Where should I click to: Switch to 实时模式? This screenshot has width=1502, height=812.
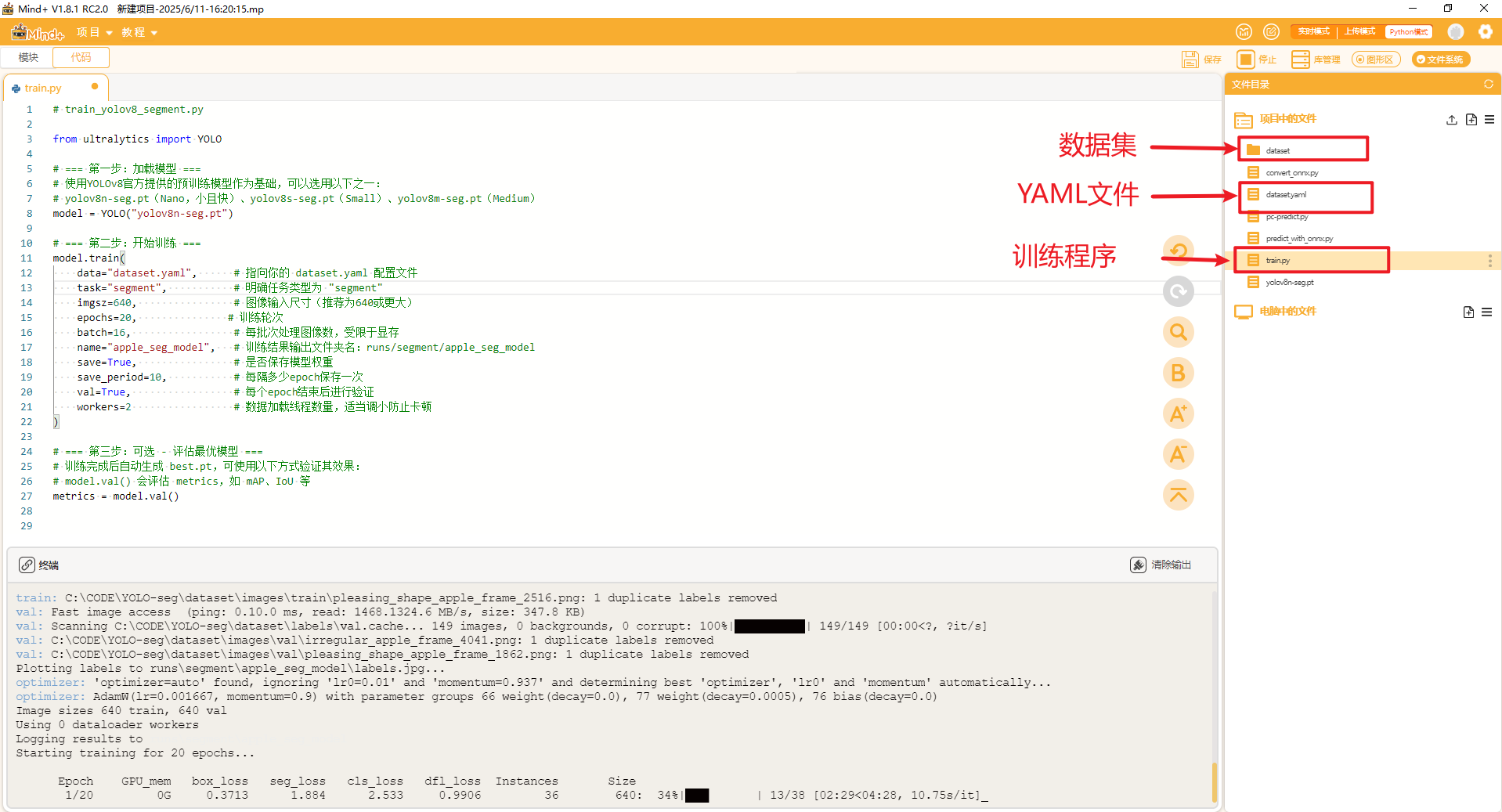coord(1313,31)
